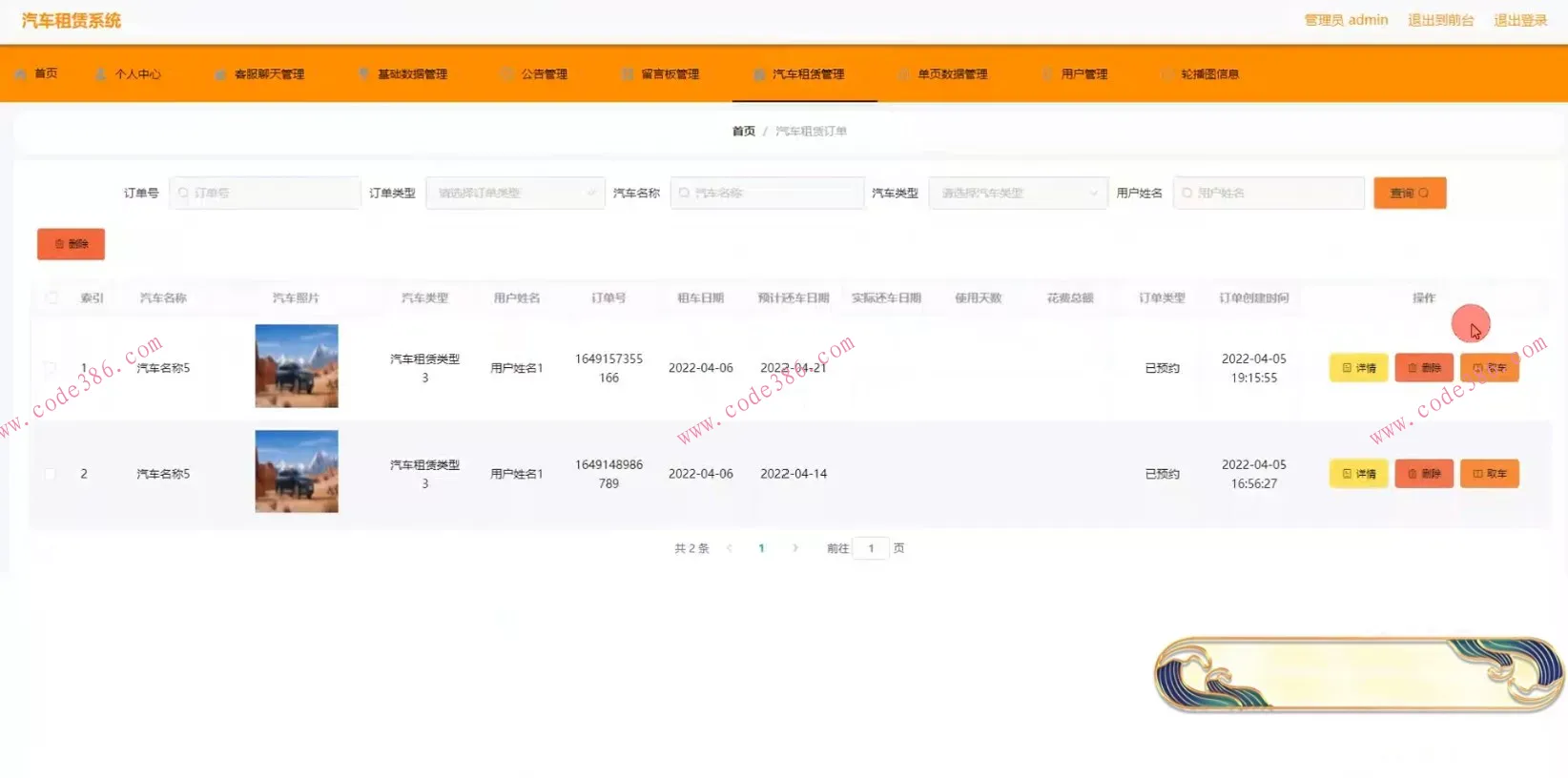
Task: Open the 公告管理 menu
Action: [x=544, y=74]
